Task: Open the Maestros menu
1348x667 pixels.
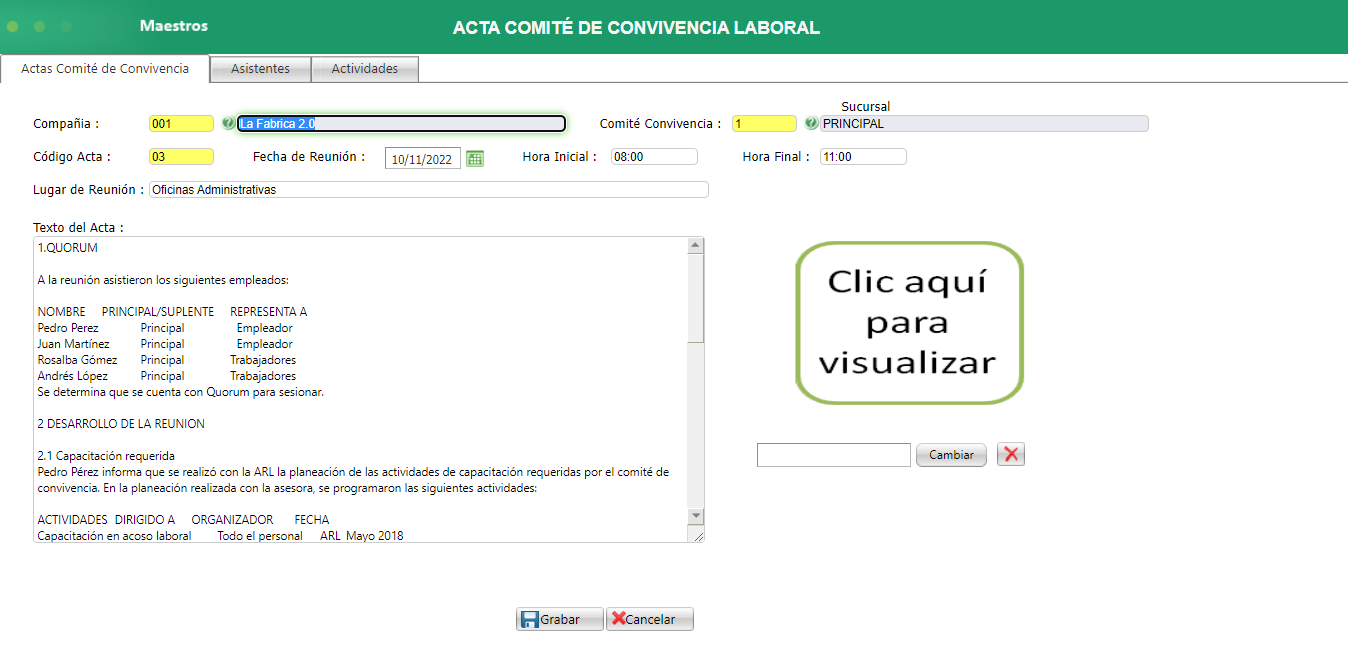Action: [x=172, y=27]
